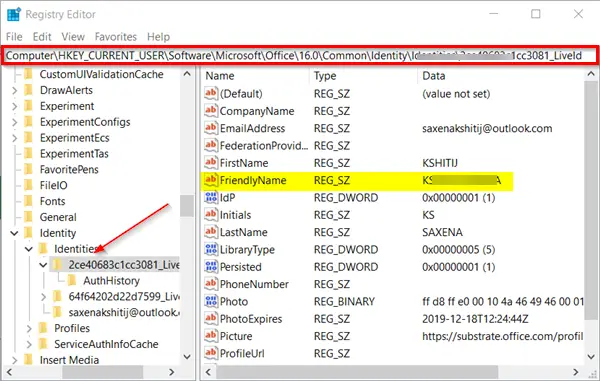Click the 0x00000005 (5) data value
Image resolution: width=600 pixels, height=381 pixels.
coord(458,250)
